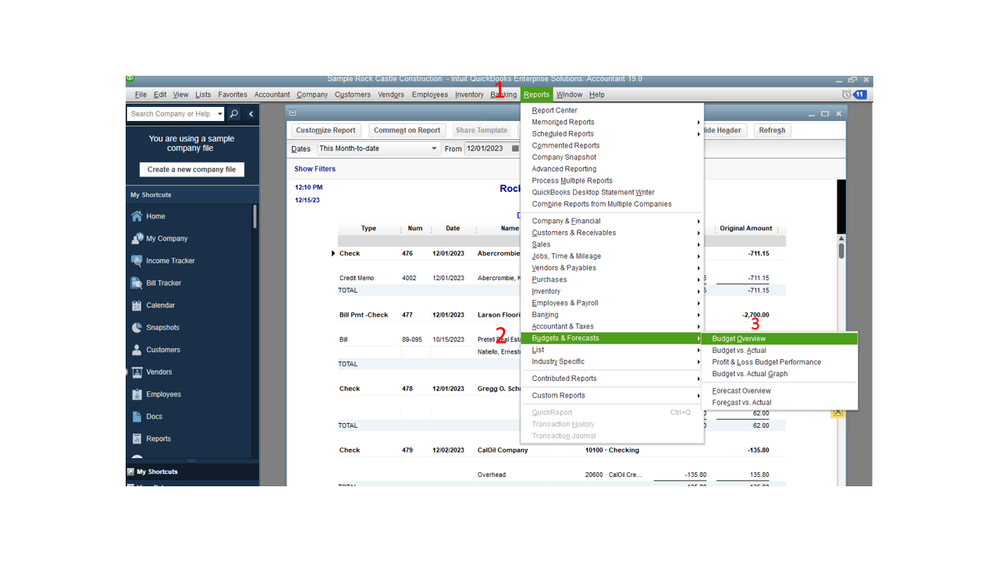Open the reminders clock icon
The height and width of the screenshot is (562, 999).
tap(846, 94)
